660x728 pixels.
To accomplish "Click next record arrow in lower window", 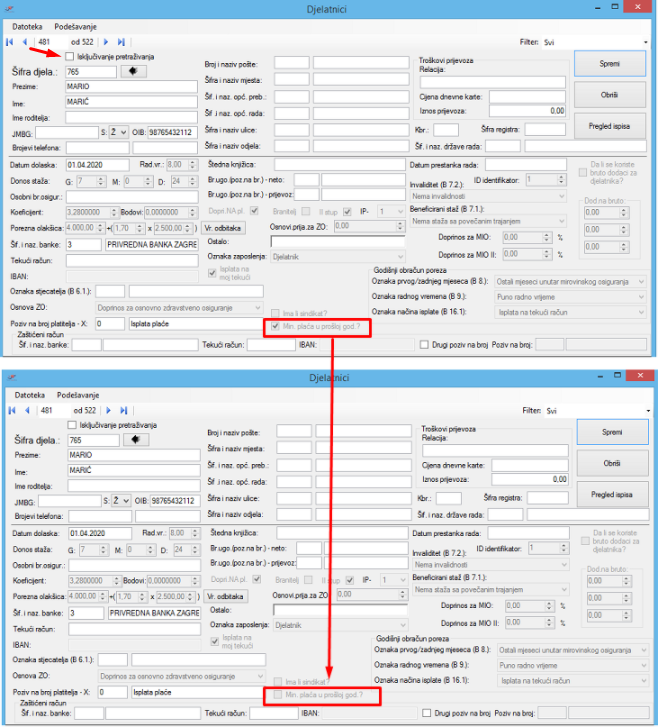I will (105, 410).
